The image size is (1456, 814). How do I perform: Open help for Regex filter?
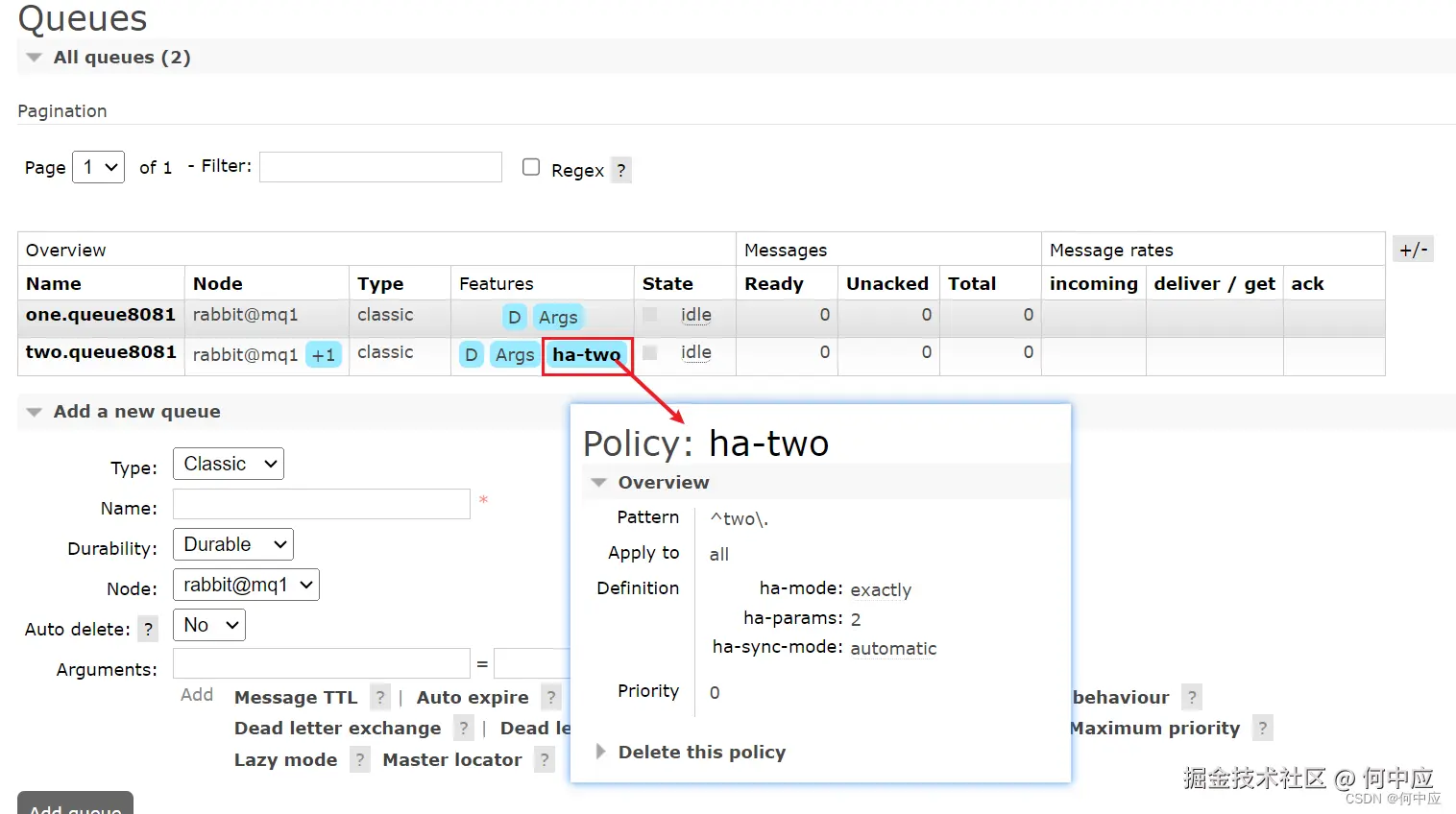[621, 171]
